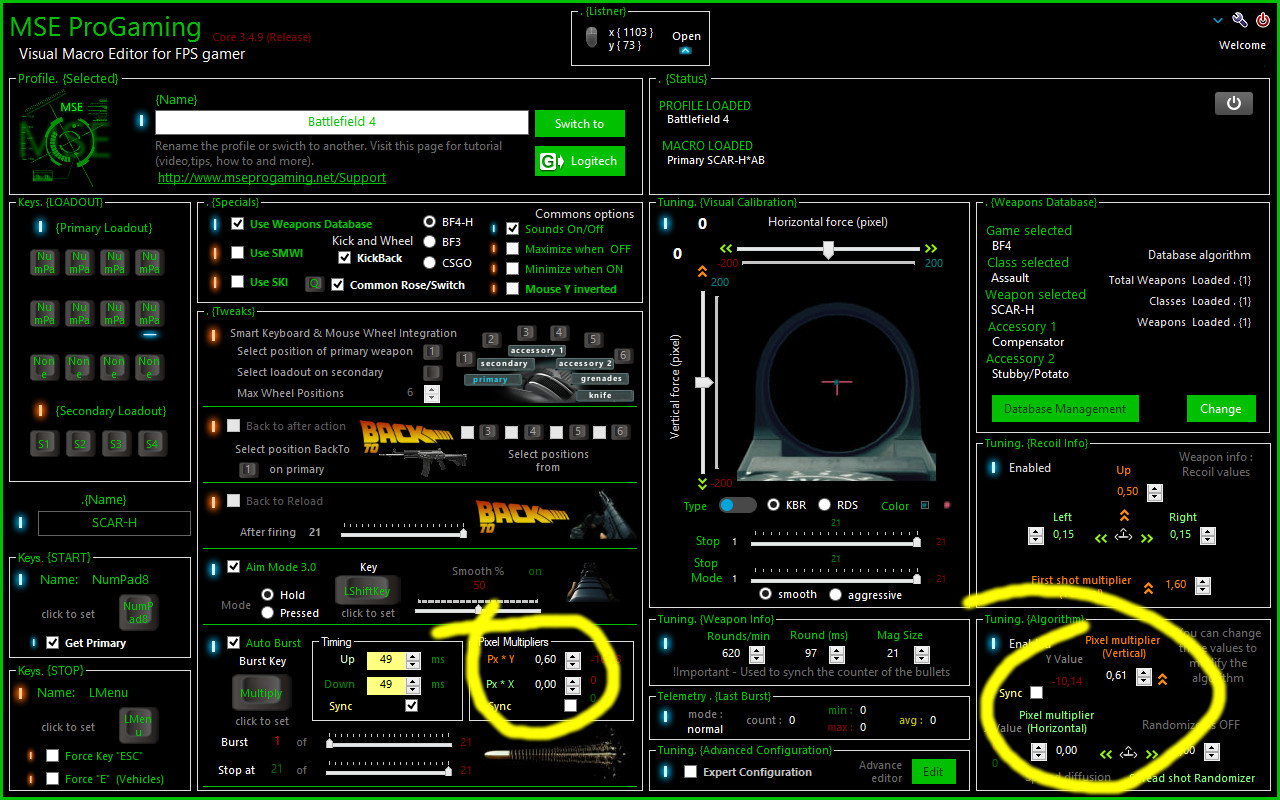Click the Logitech button
This screenshot has width=1280, height=800.
tap(580, 161)
